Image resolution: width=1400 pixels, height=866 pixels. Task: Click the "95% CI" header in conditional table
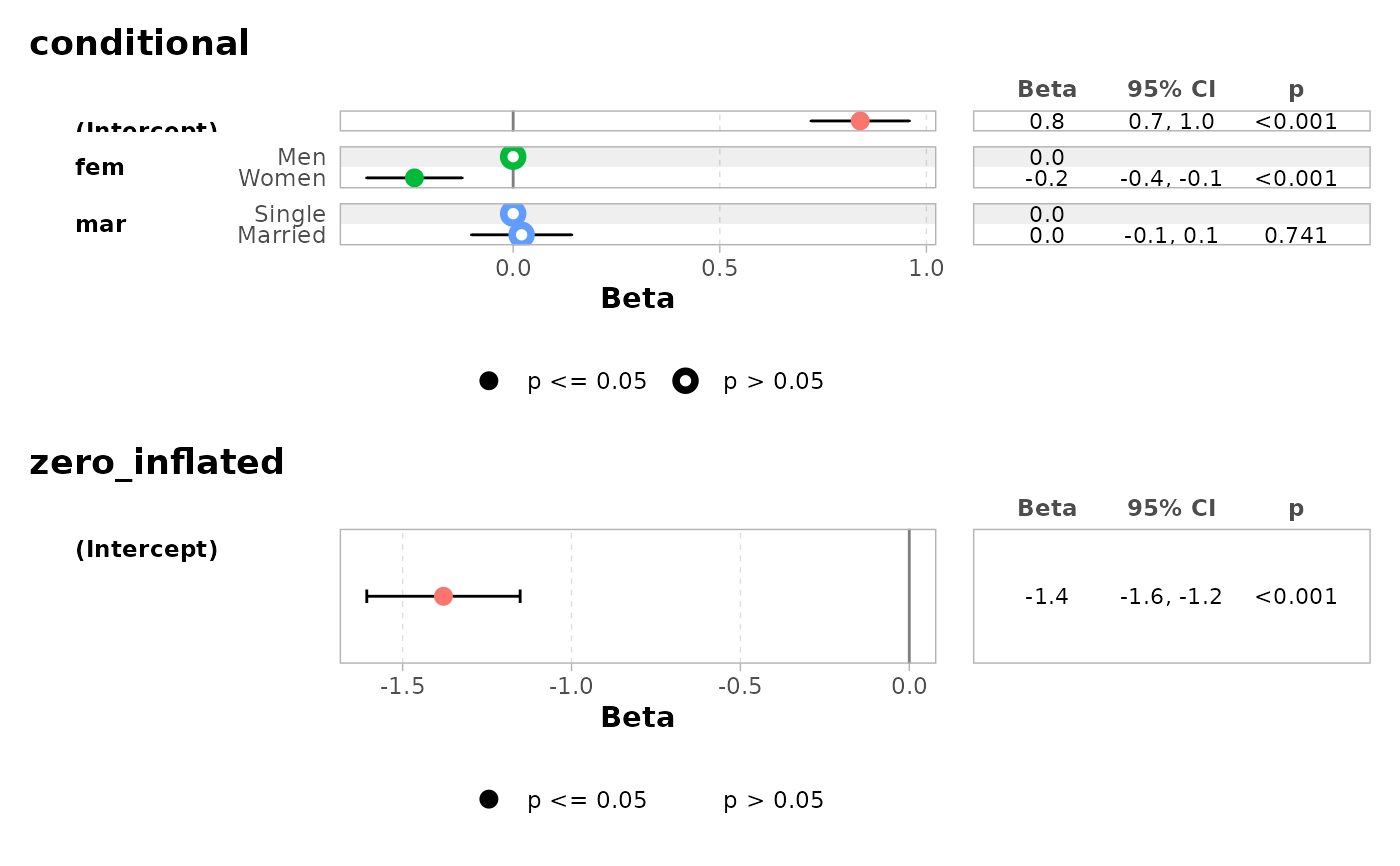(x=1171, y=89)
